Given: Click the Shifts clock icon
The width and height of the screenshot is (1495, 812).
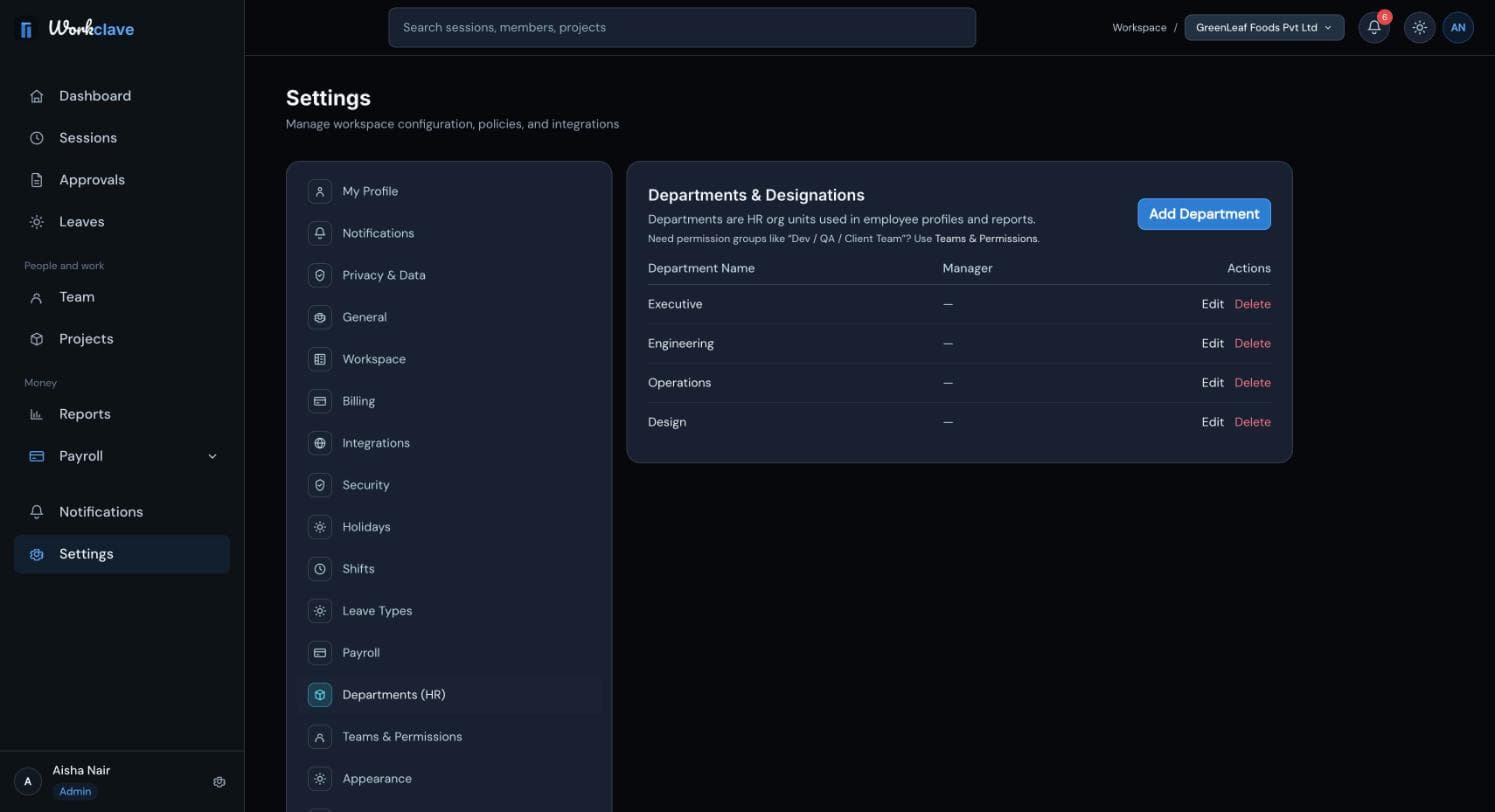Looking at the screenshot, I should (320, 569).
